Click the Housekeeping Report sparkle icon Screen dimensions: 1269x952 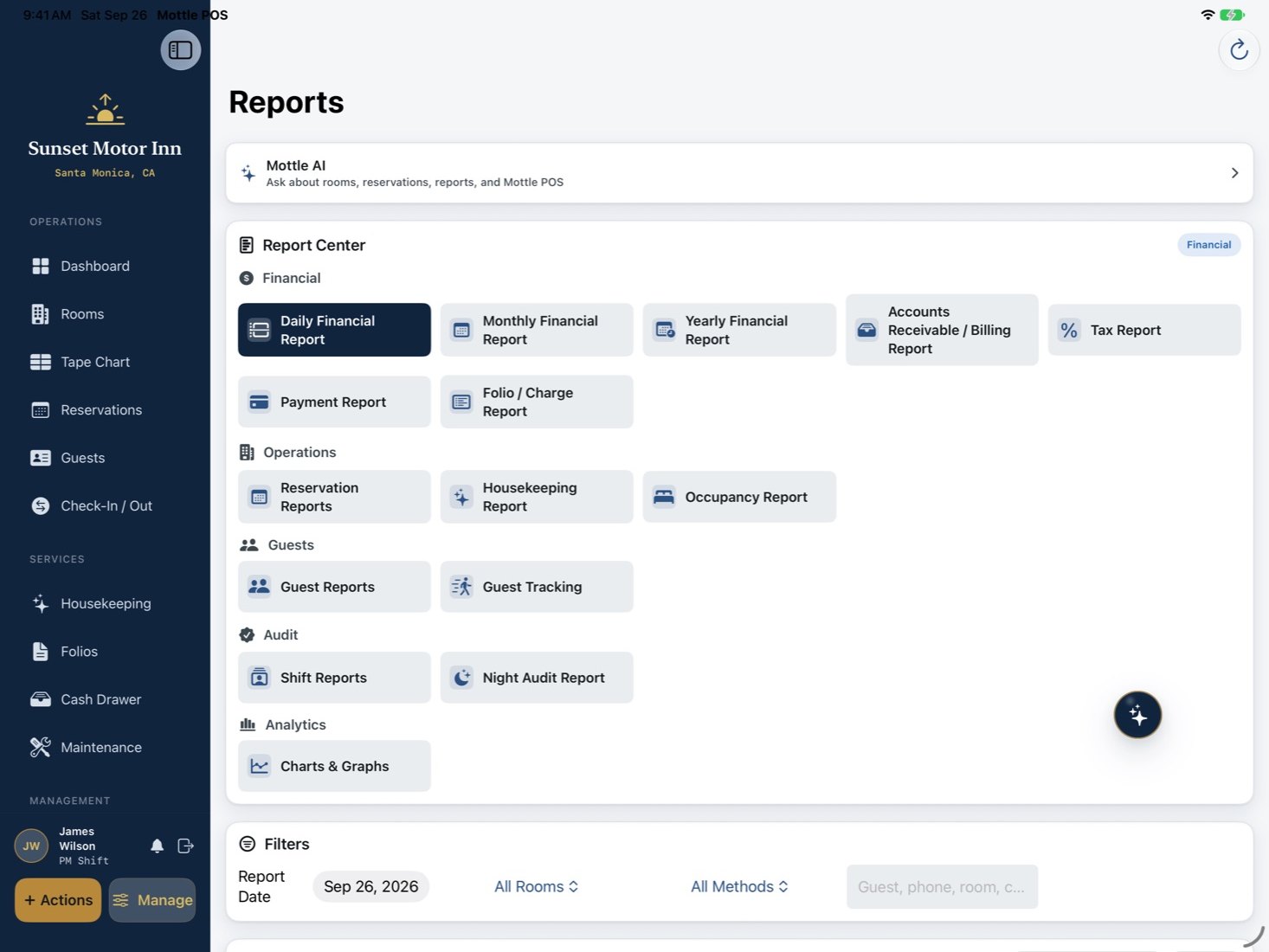pyautogui.click(x=461, y=497)
